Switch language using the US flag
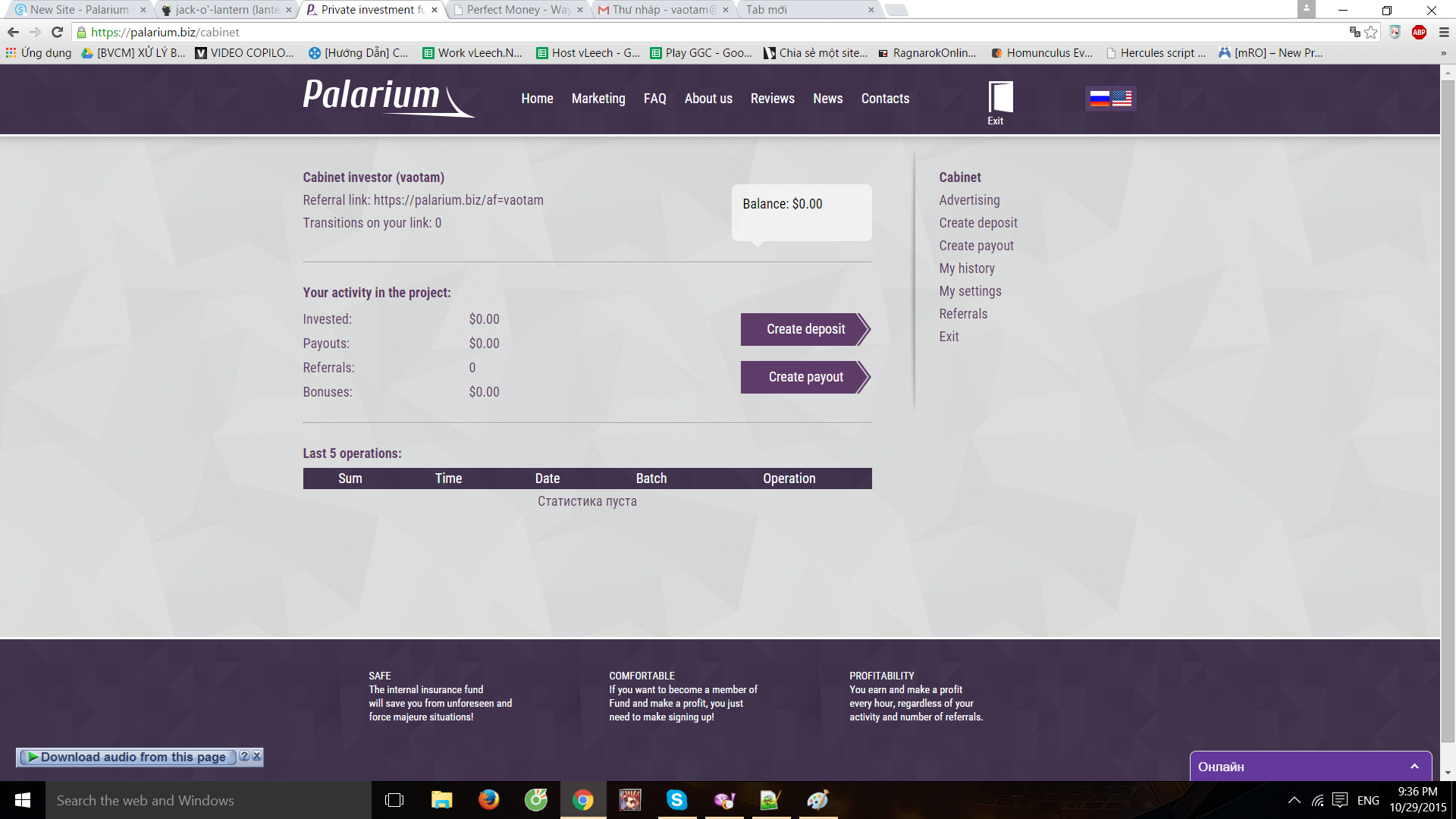The image size is (1456, 819). point(1122,99)
